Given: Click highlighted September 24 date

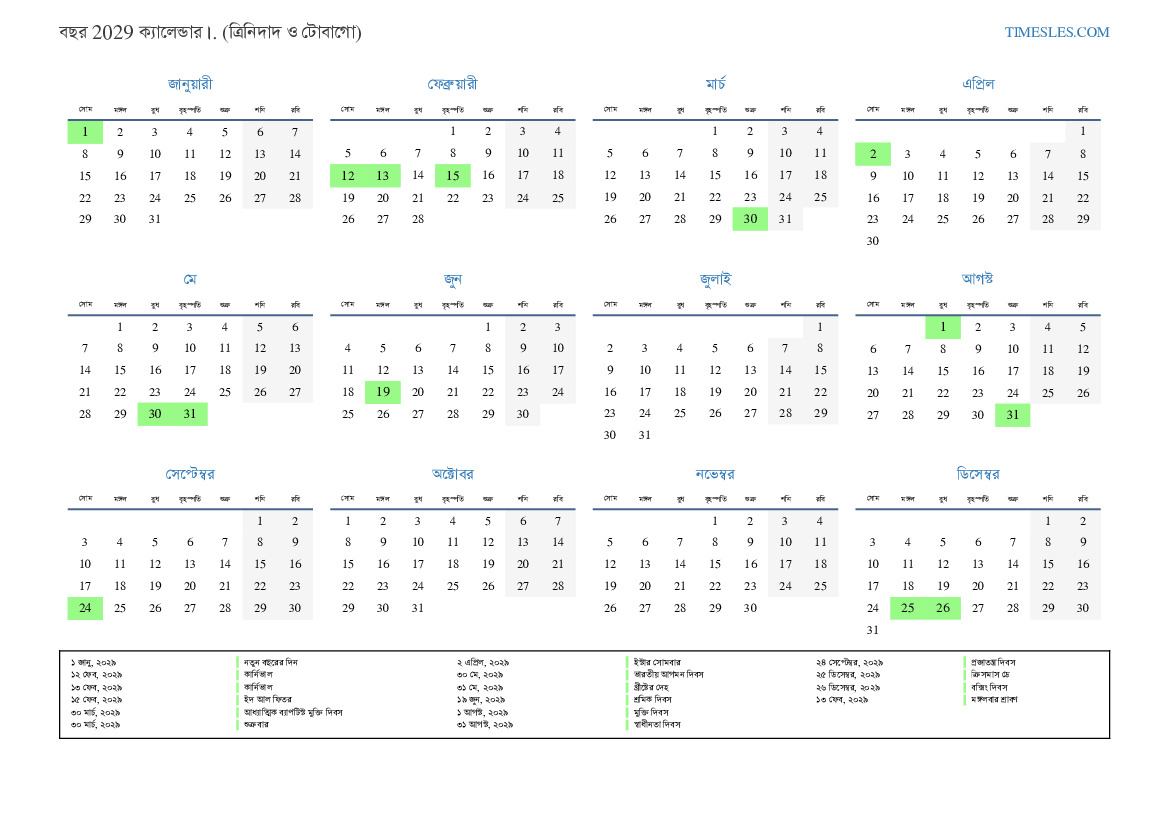Looking at the screenshot, I should click(85, 608).
